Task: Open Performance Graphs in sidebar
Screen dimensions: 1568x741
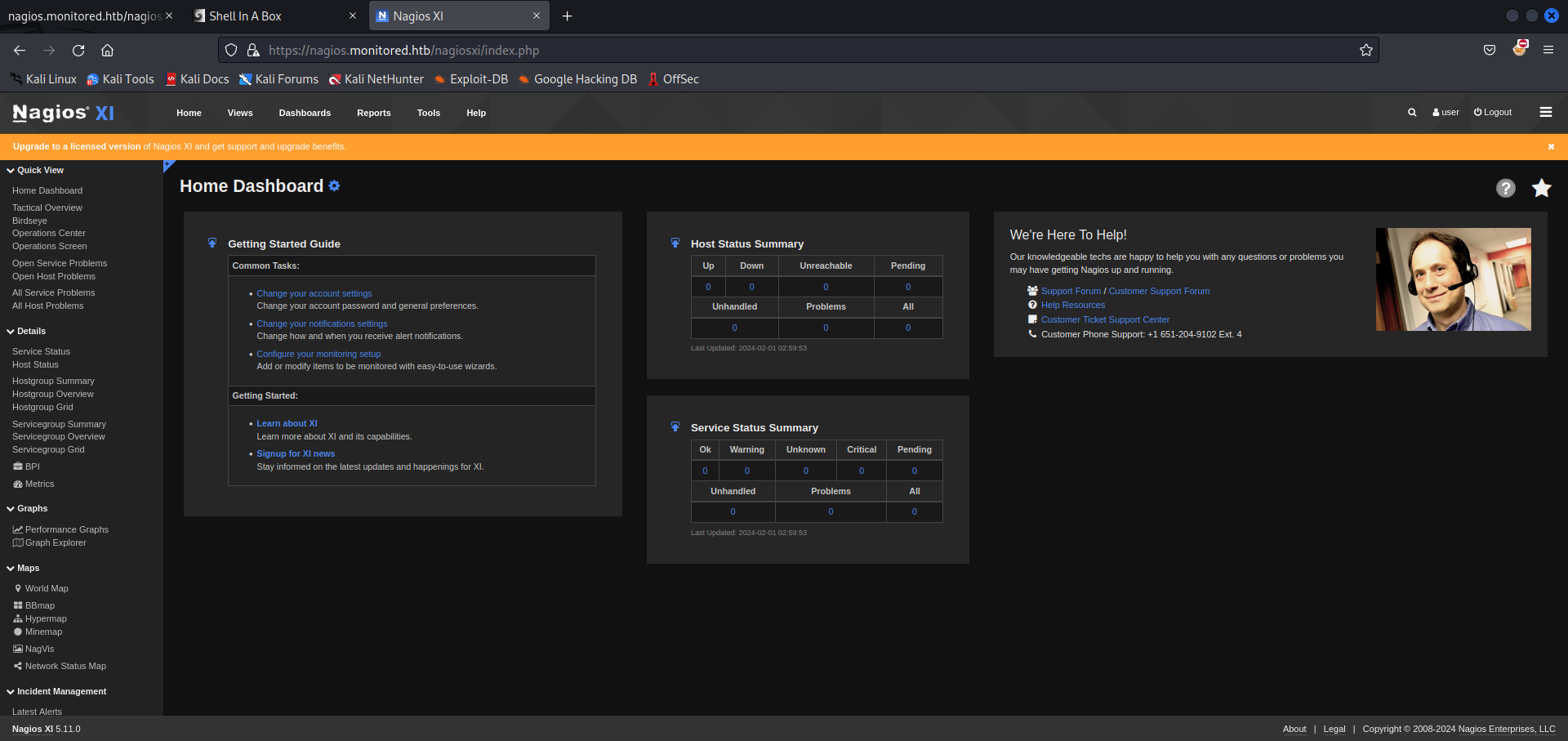Action: tap(60, 529)
